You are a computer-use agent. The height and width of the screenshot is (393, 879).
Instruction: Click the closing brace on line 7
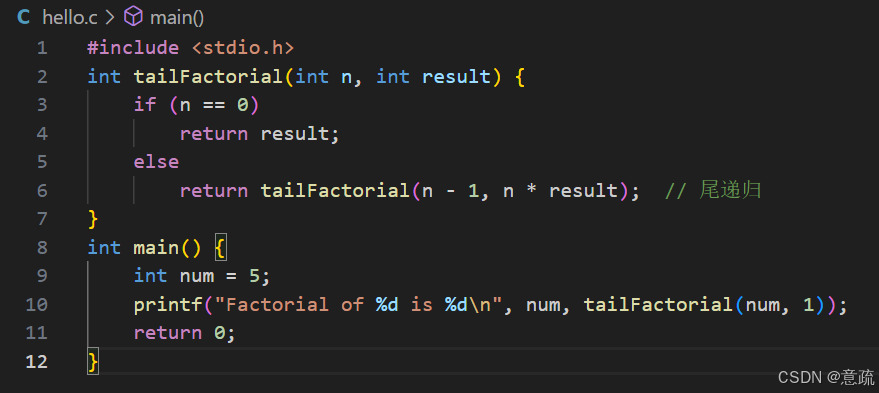click(93, 219)
